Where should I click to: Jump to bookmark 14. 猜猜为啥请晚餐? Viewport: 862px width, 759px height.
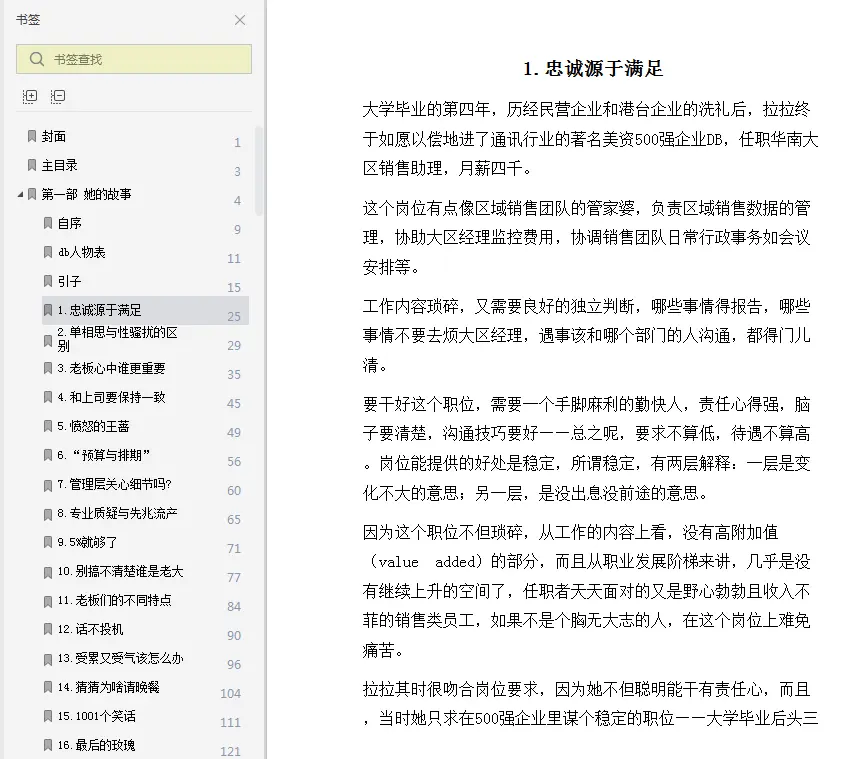(108, 688)
